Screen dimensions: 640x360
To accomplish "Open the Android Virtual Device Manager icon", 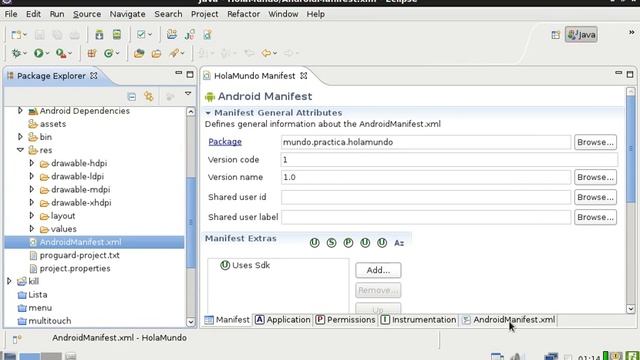I will (117, 35).
